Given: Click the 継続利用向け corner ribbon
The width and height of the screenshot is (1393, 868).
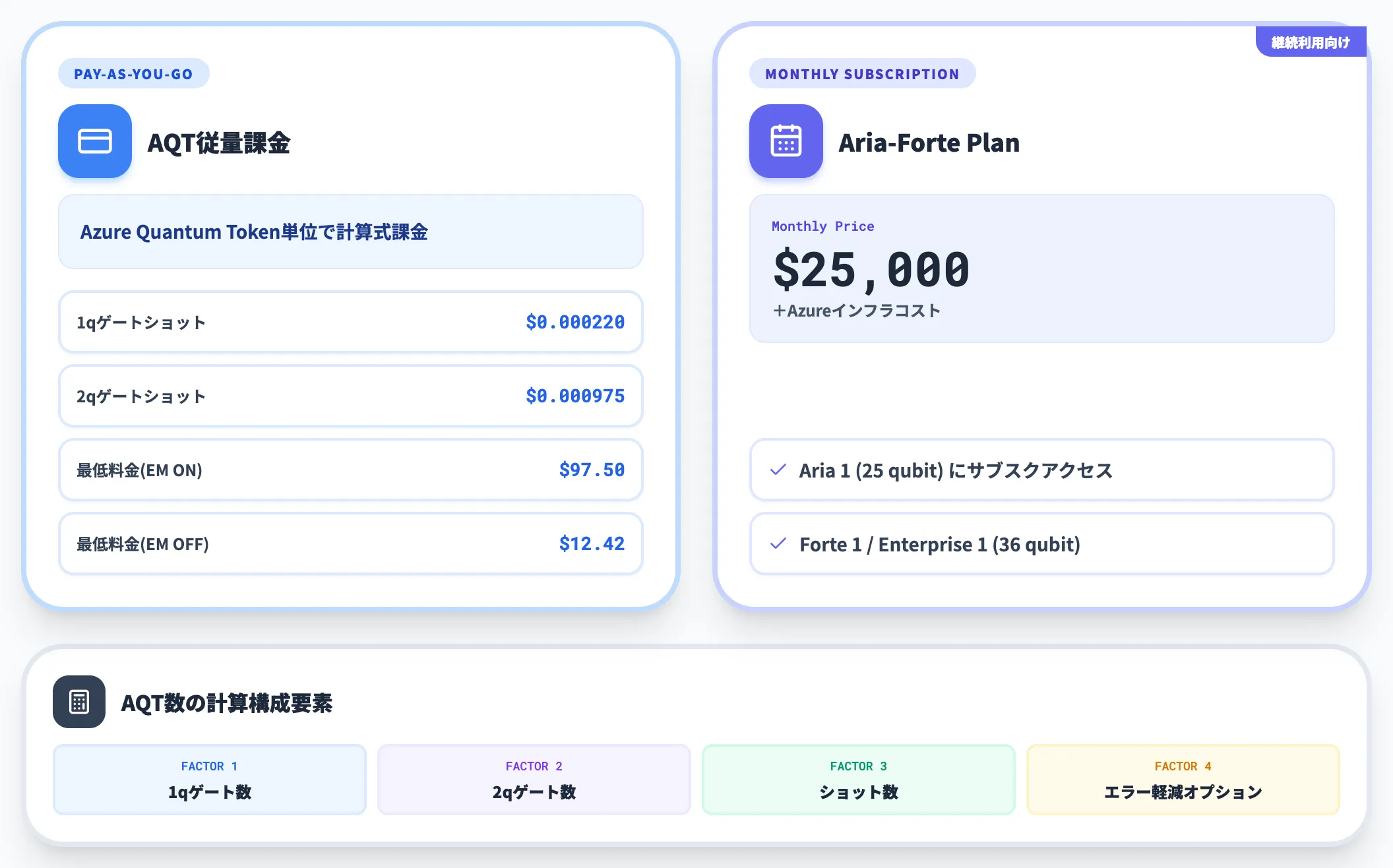Looking at the screenshot, I should (x=1311, y=42).
